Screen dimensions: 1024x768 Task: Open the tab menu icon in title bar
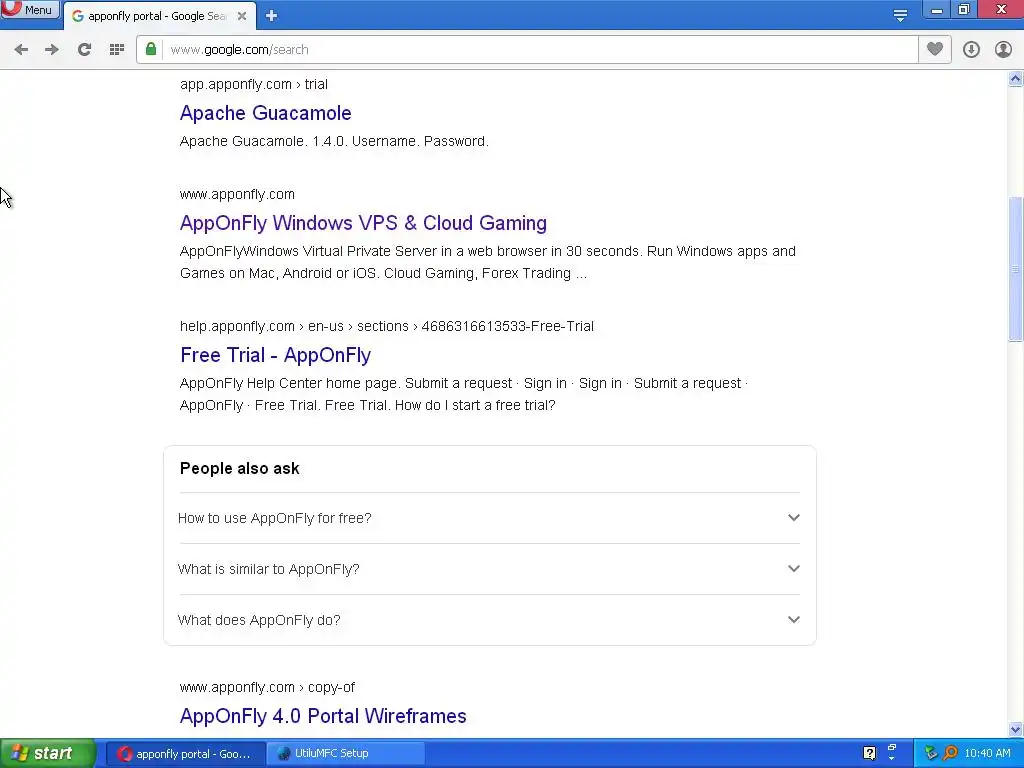[900, 16]
